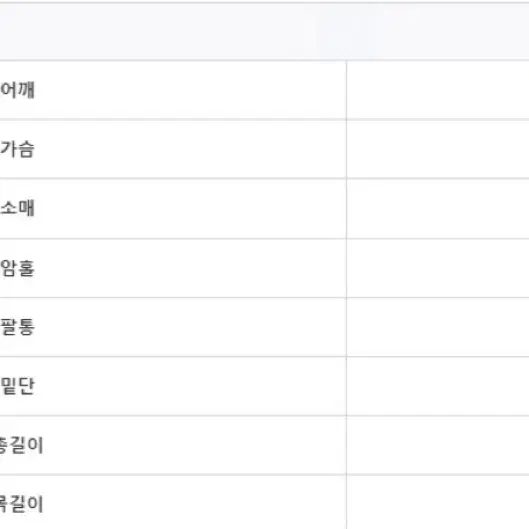Click the empty value cell beside 팔통
The width and height of the screenshot is (529, 529).
(x=438, y=327)
